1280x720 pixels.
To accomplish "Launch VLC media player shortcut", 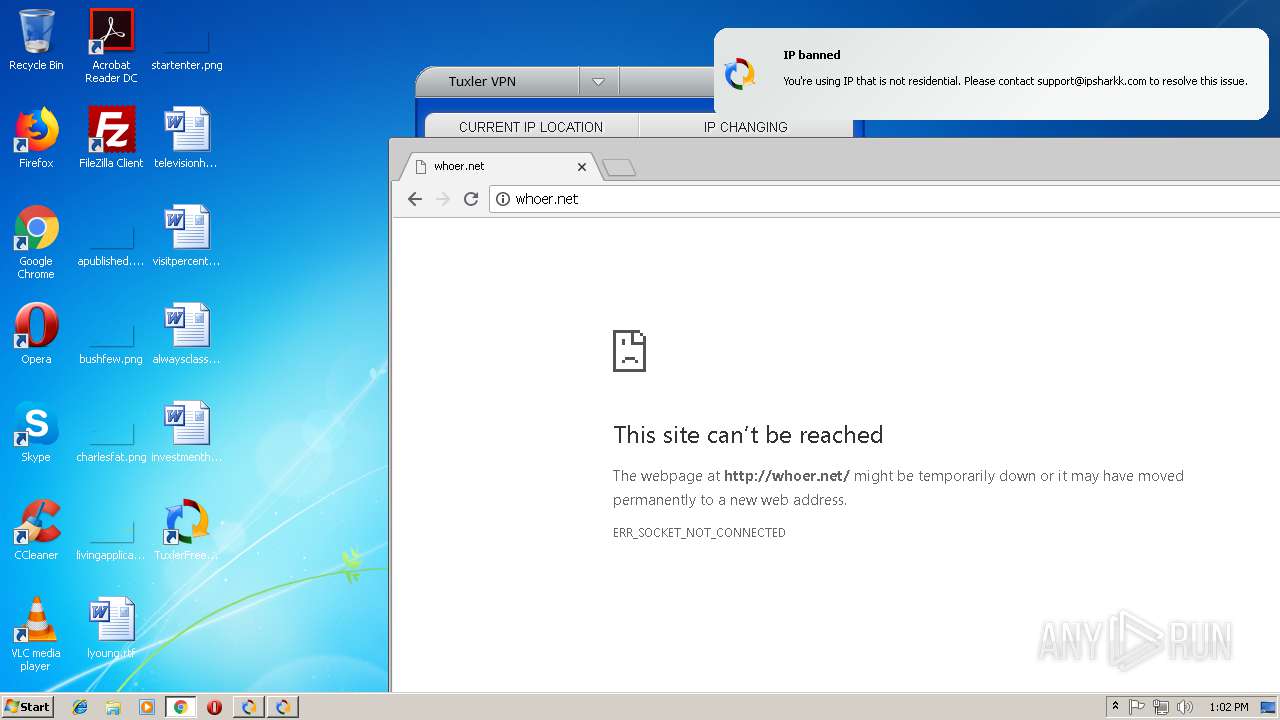I will click(36, 634).
